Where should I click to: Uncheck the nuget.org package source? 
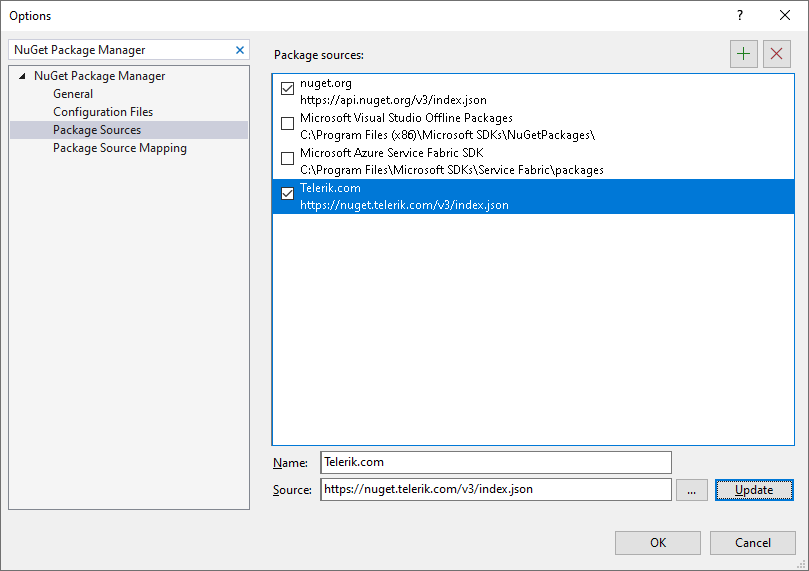coord(288,90)
